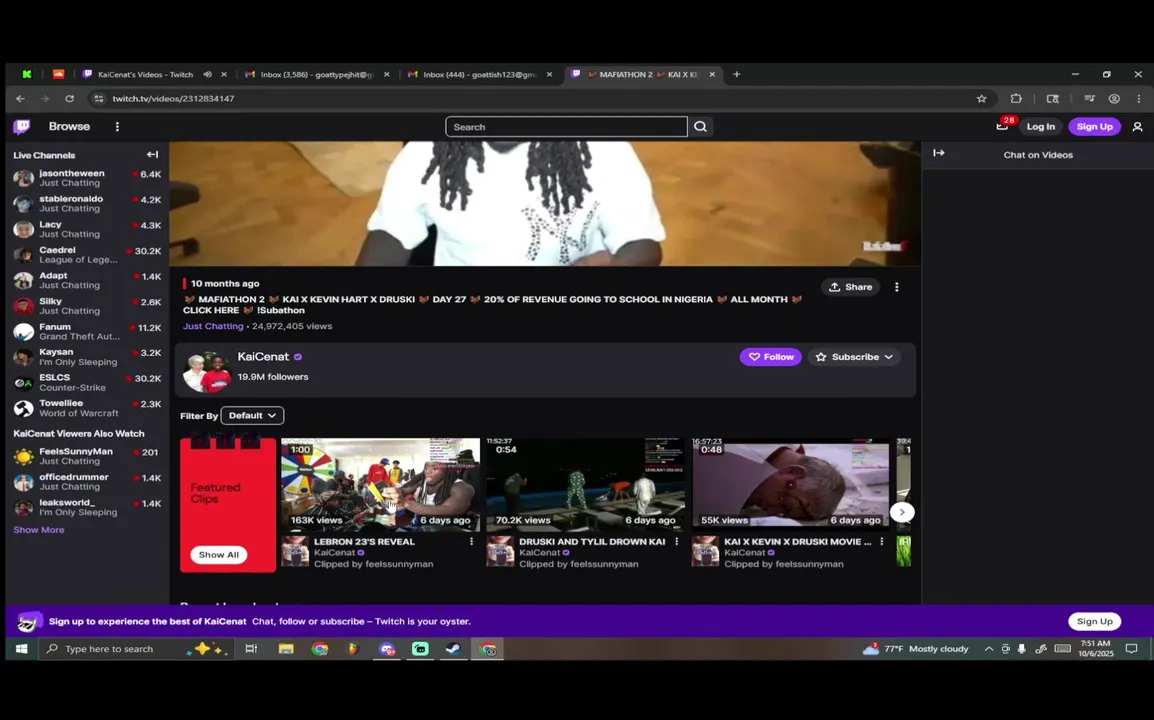Show next clips with the carousel arrow
This screenshot has height=720, width=1154.
click(x=902, y=512)
